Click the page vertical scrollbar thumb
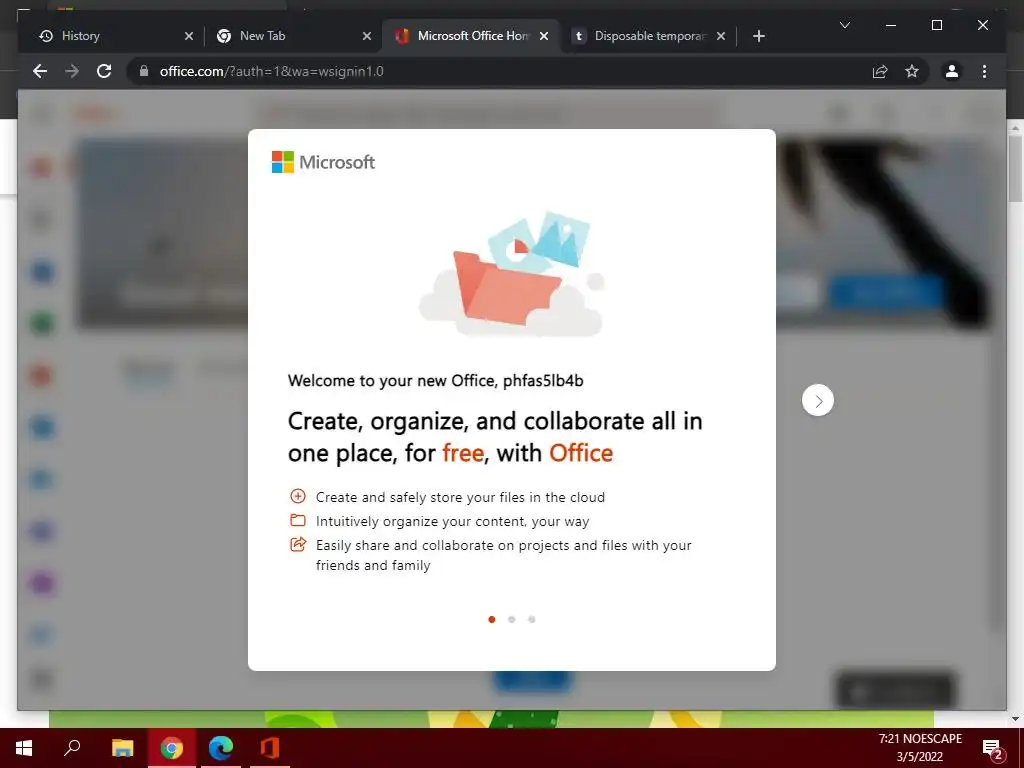Image resolution: width=1024 pixels, height=768 pixels. (1014, 168)
